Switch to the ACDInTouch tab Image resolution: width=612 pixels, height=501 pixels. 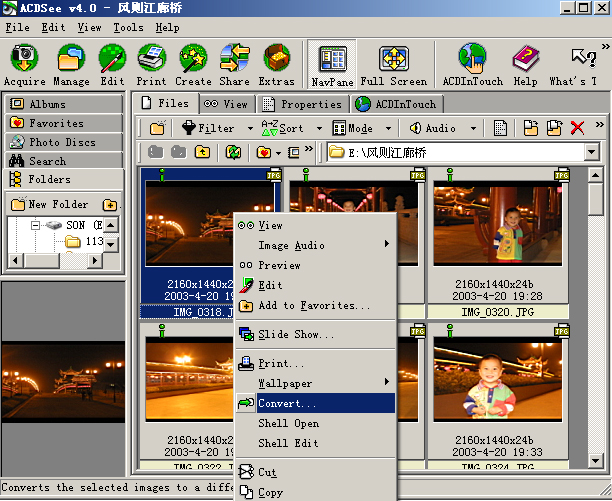click(x=397, y=104)
